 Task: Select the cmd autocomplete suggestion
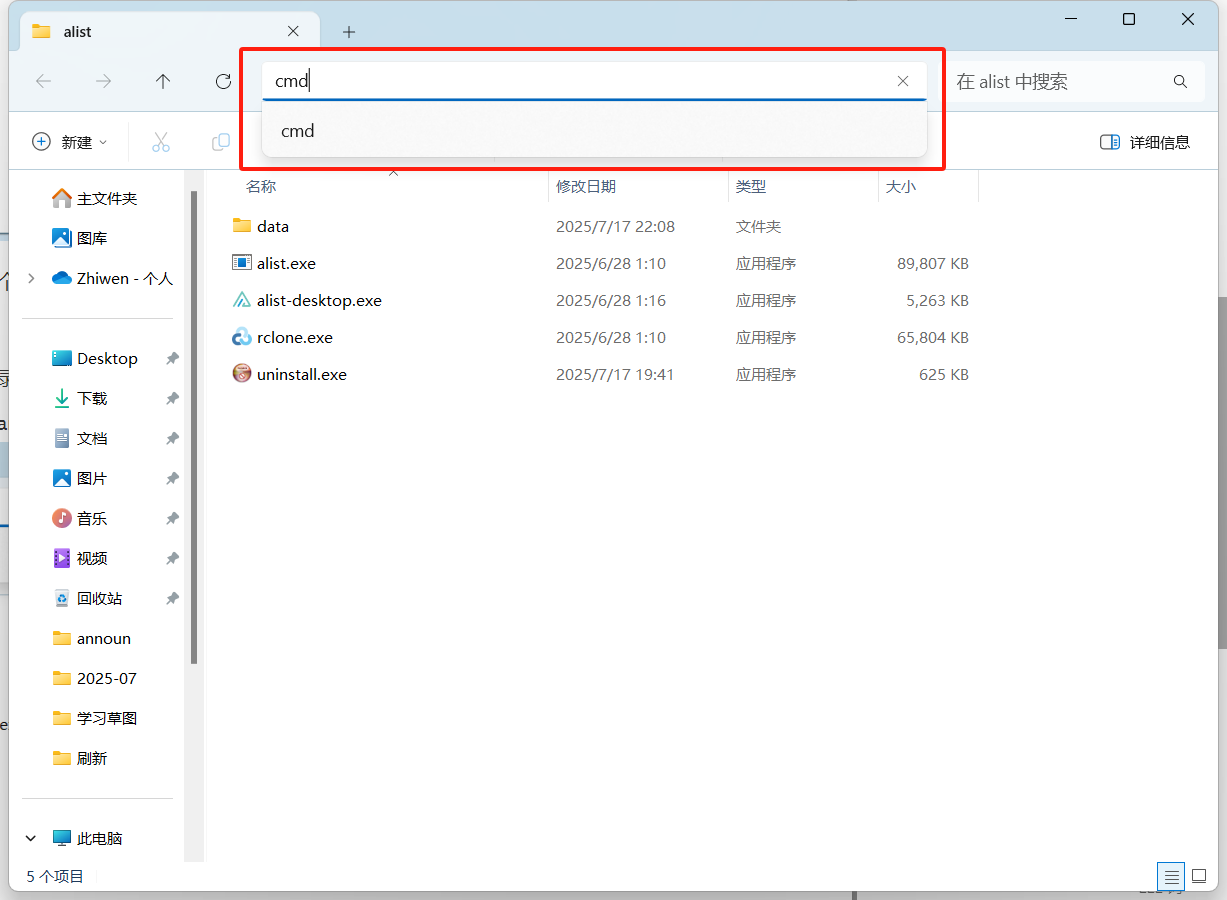594,131
